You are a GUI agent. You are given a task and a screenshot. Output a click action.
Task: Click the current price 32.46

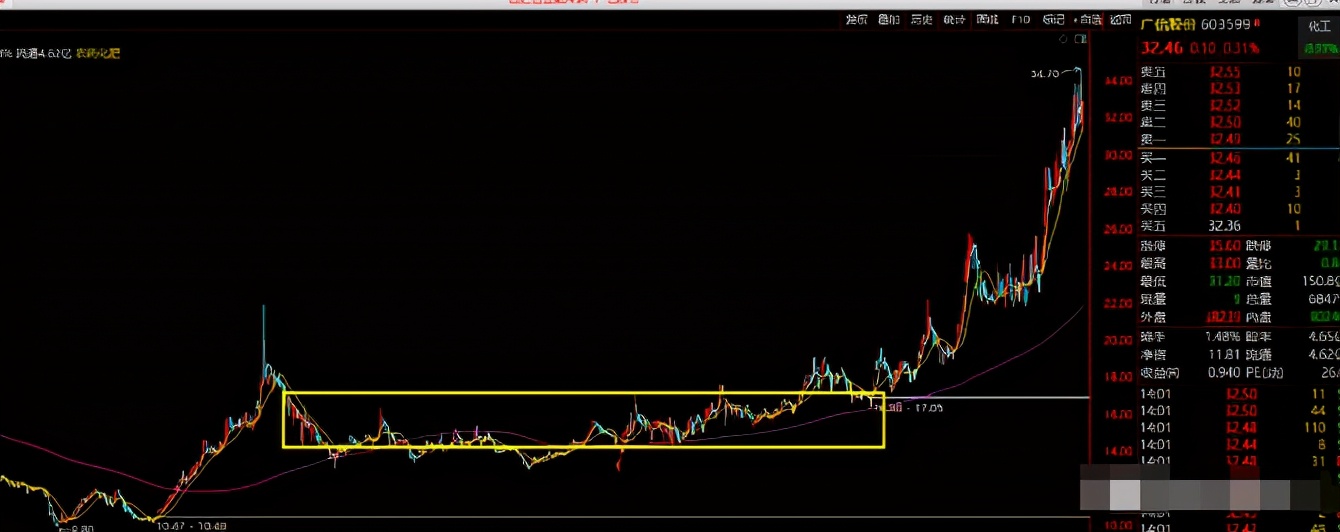[1161, 48]
